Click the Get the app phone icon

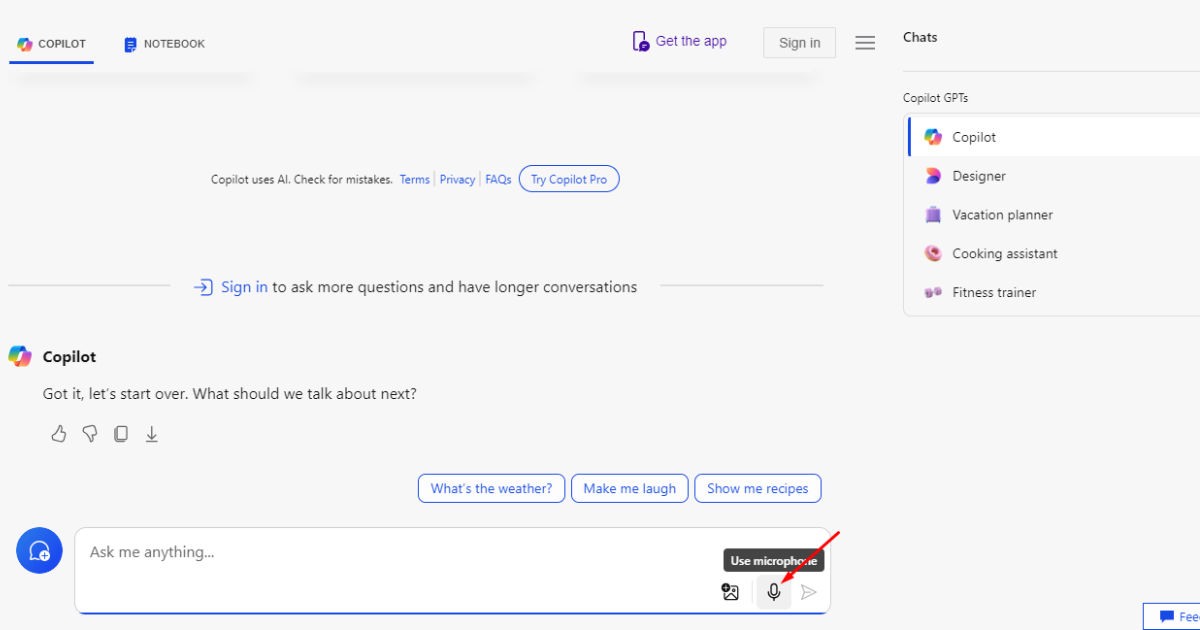[x=641, y=41]
